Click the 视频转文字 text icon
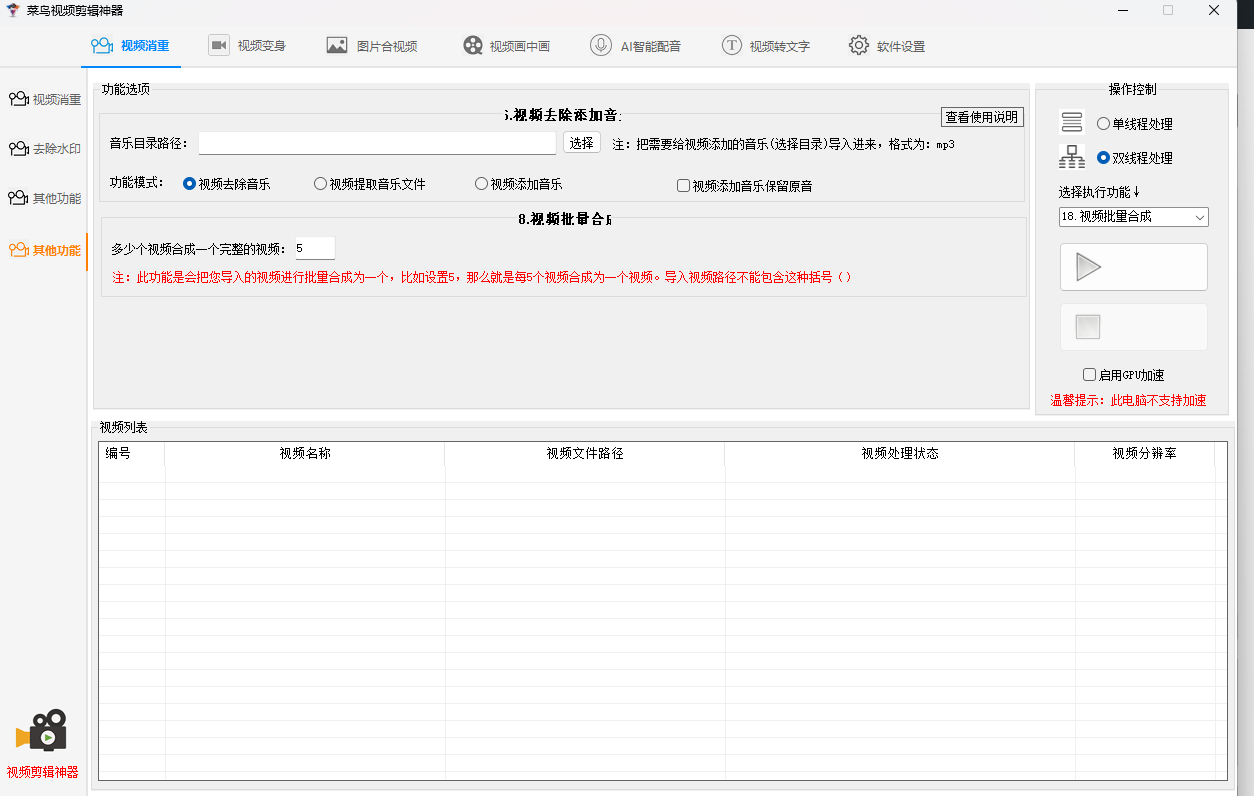Viewport: 1254px width, 796px height. [x=732, y=45]
